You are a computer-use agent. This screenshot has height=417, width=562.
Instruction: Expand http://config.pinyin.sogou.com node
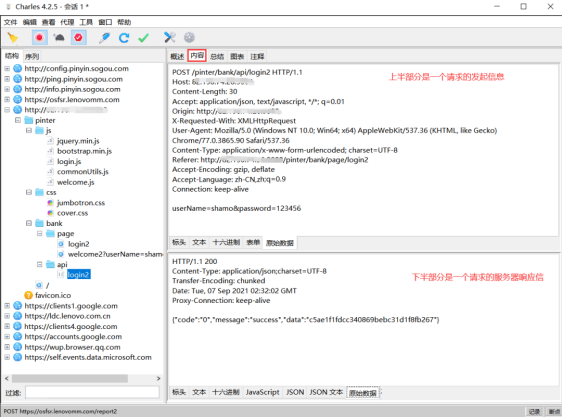click(x=7, y=68)
